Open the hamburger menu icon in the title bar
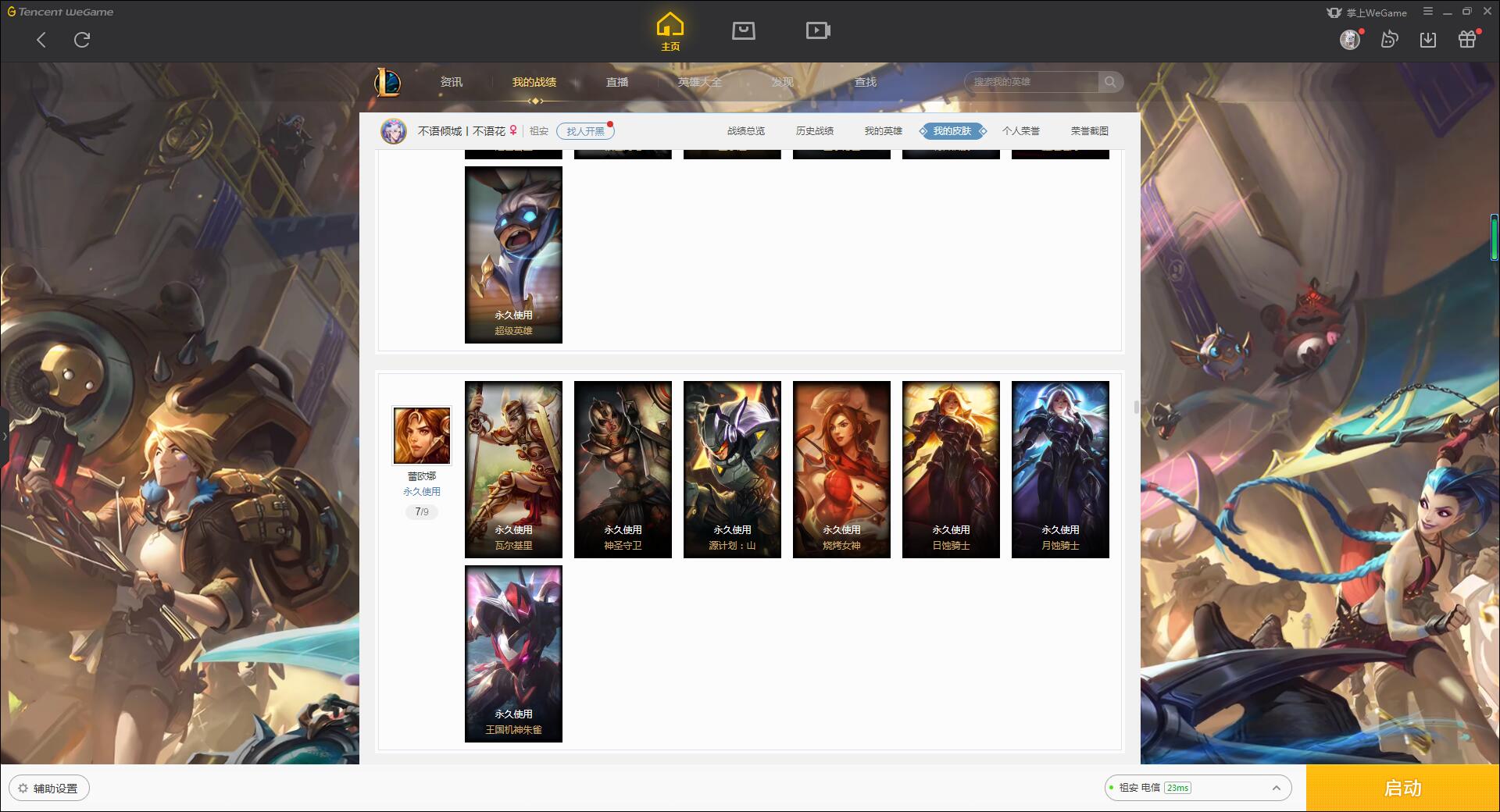 click(1428, 12)
